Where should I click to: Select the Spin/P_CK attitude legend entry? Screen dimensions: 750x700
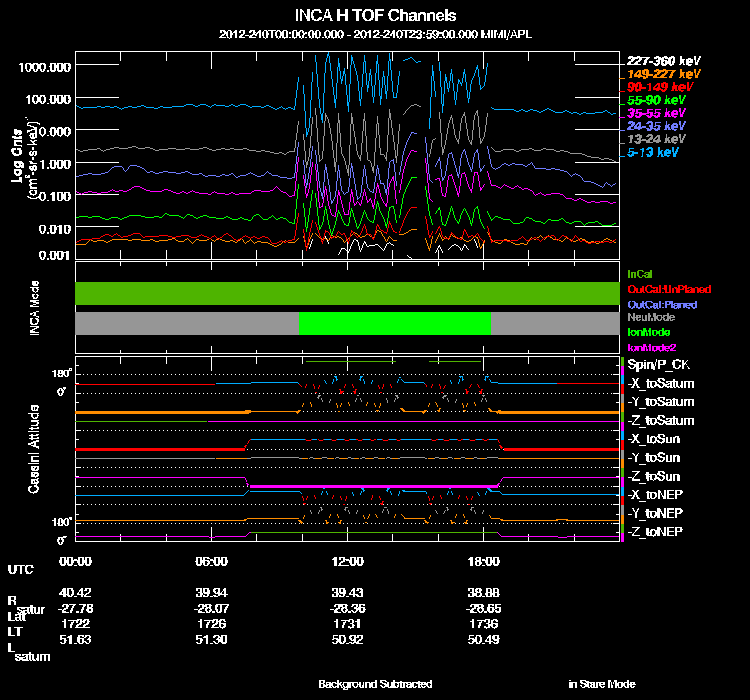coord(658,365)
